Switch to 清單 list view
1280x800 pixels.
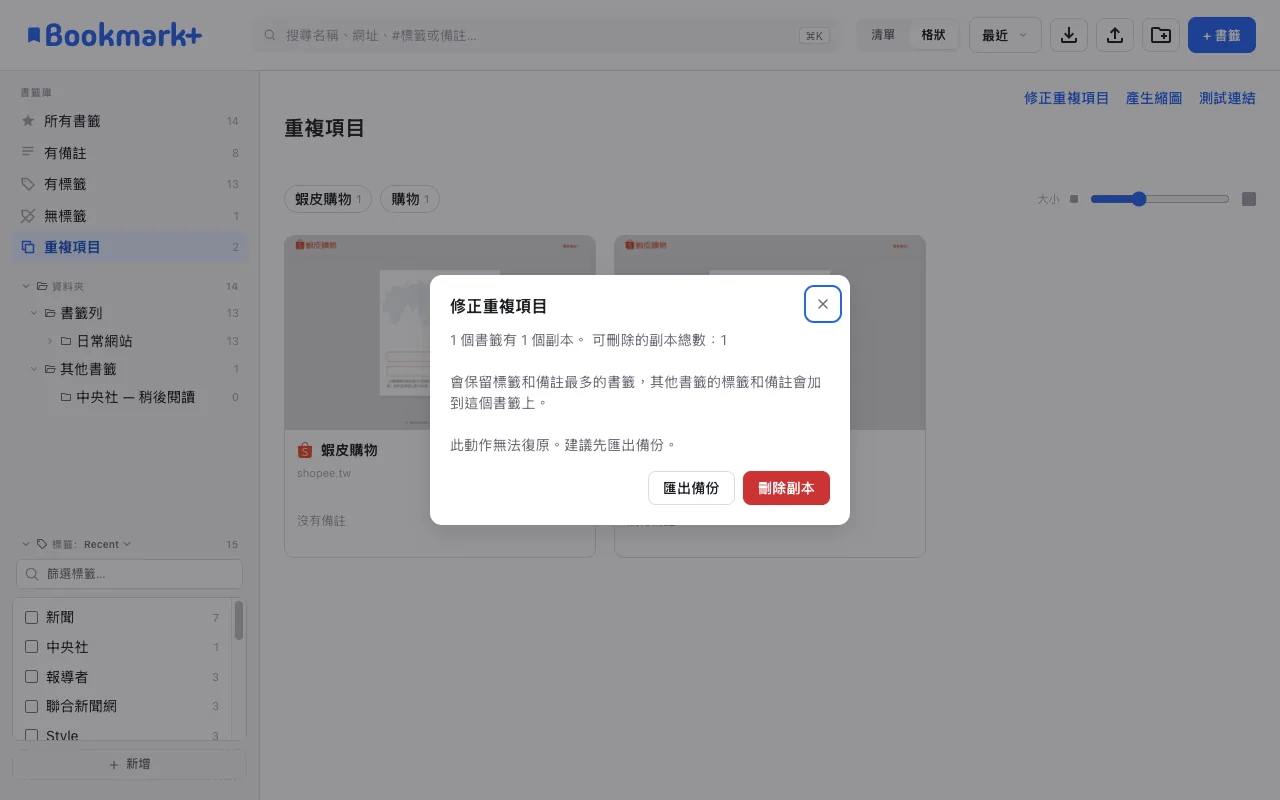(x=883, y=35)
